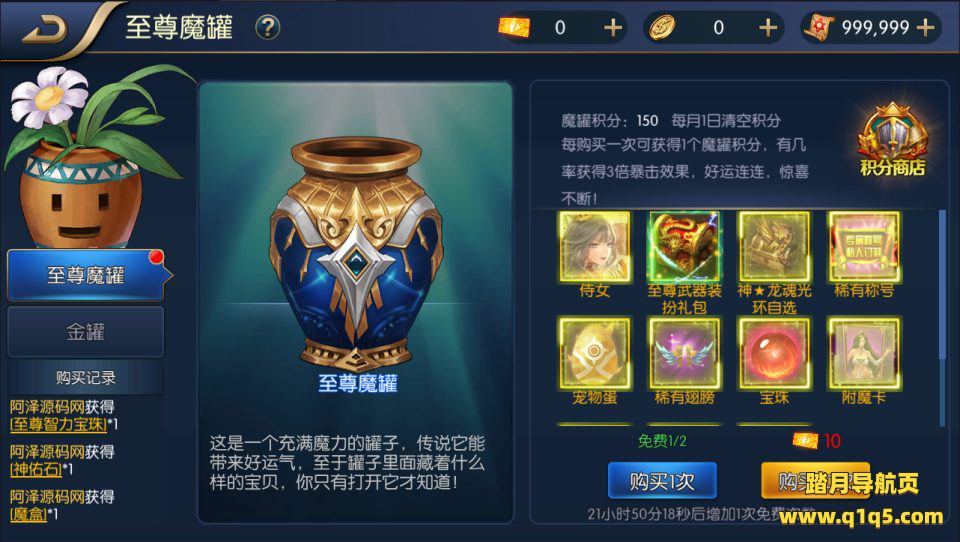Add tickets with the first plus button
The width and height of the screenshot is (960, 542).
(x=612, y=28)
